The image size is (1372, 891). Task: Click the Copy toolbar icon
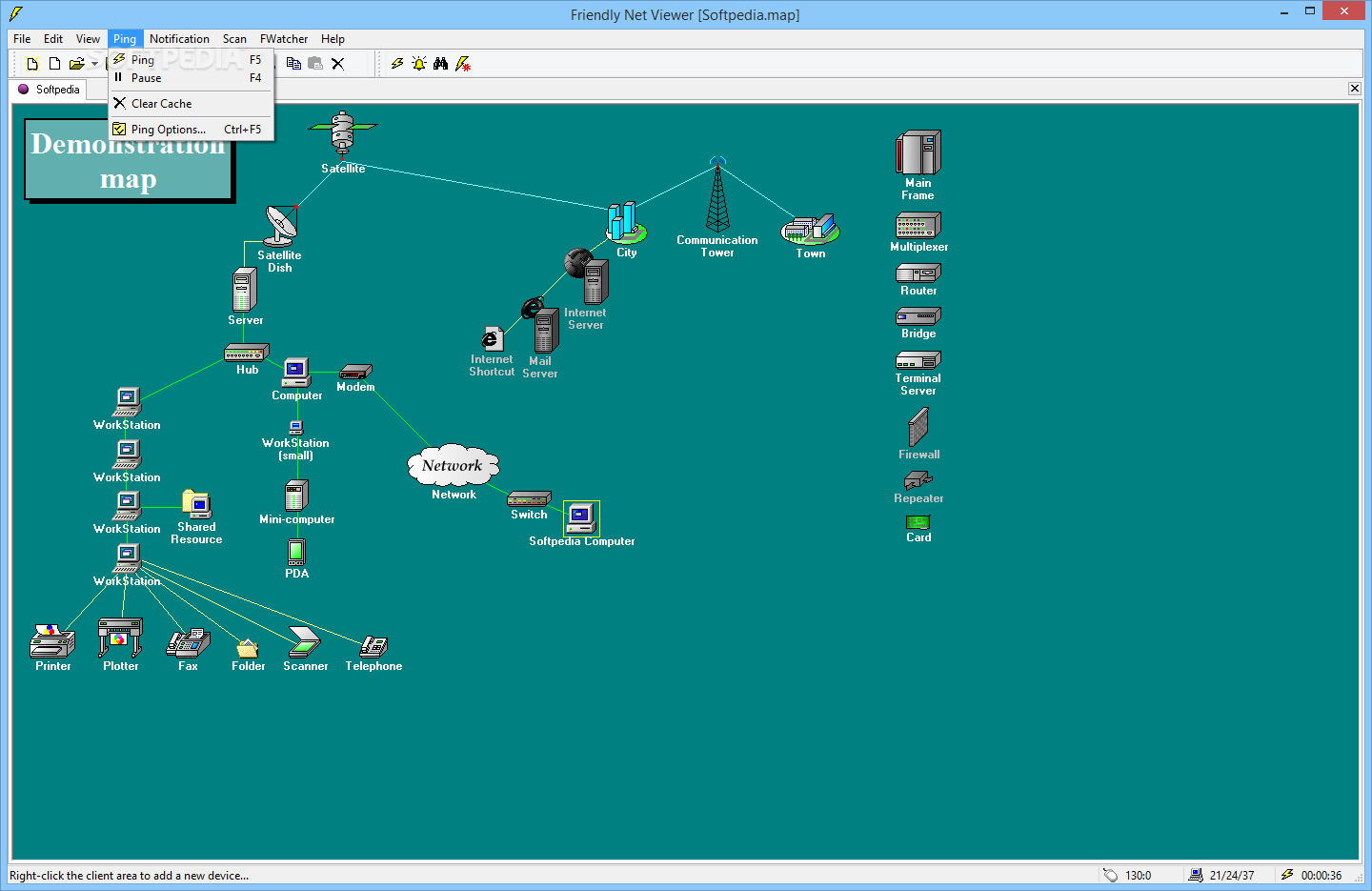tap(293, 64)
